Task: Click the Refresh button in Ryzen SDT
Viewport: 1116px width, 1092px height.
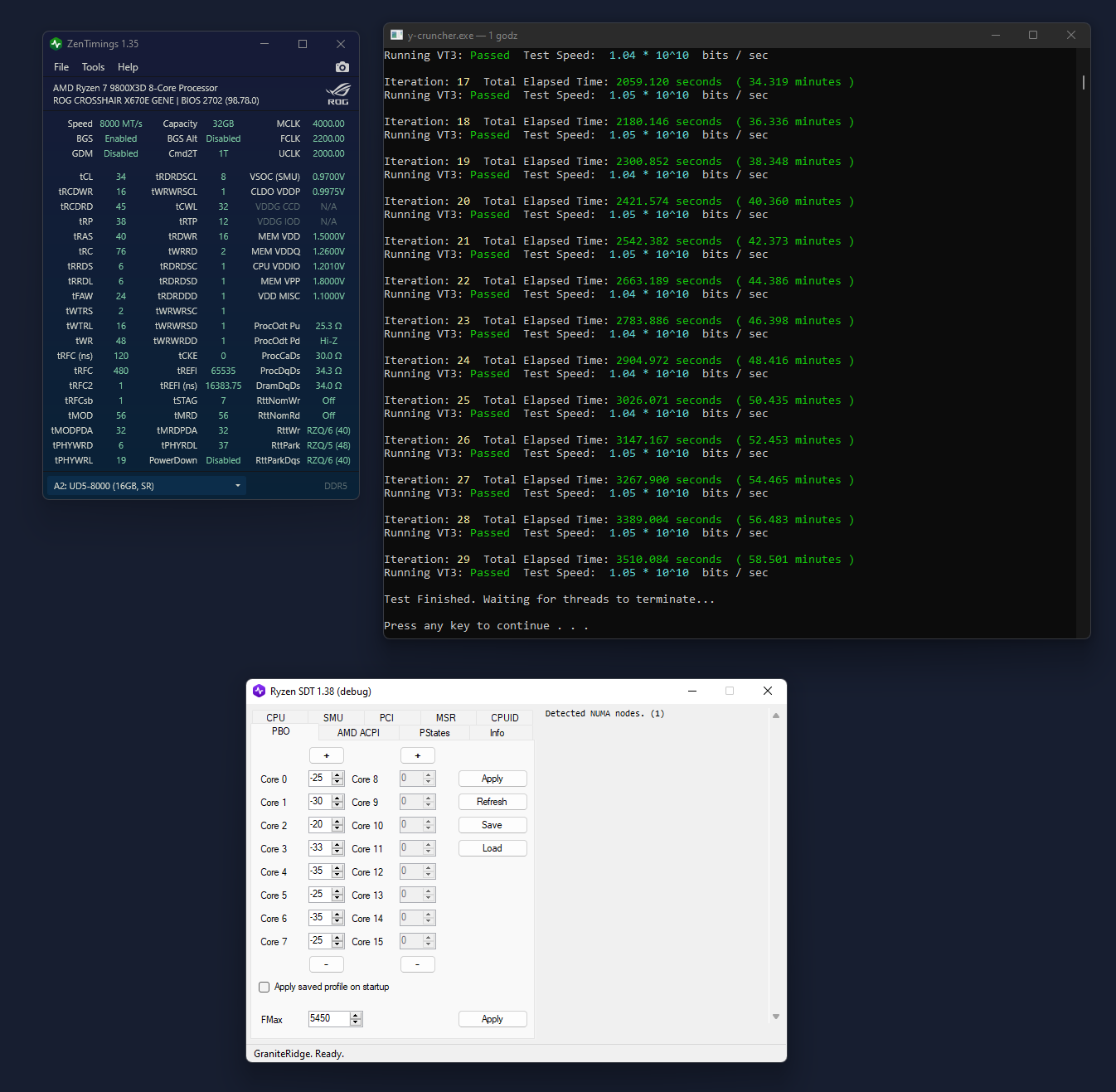Action: tap(492, 802)
